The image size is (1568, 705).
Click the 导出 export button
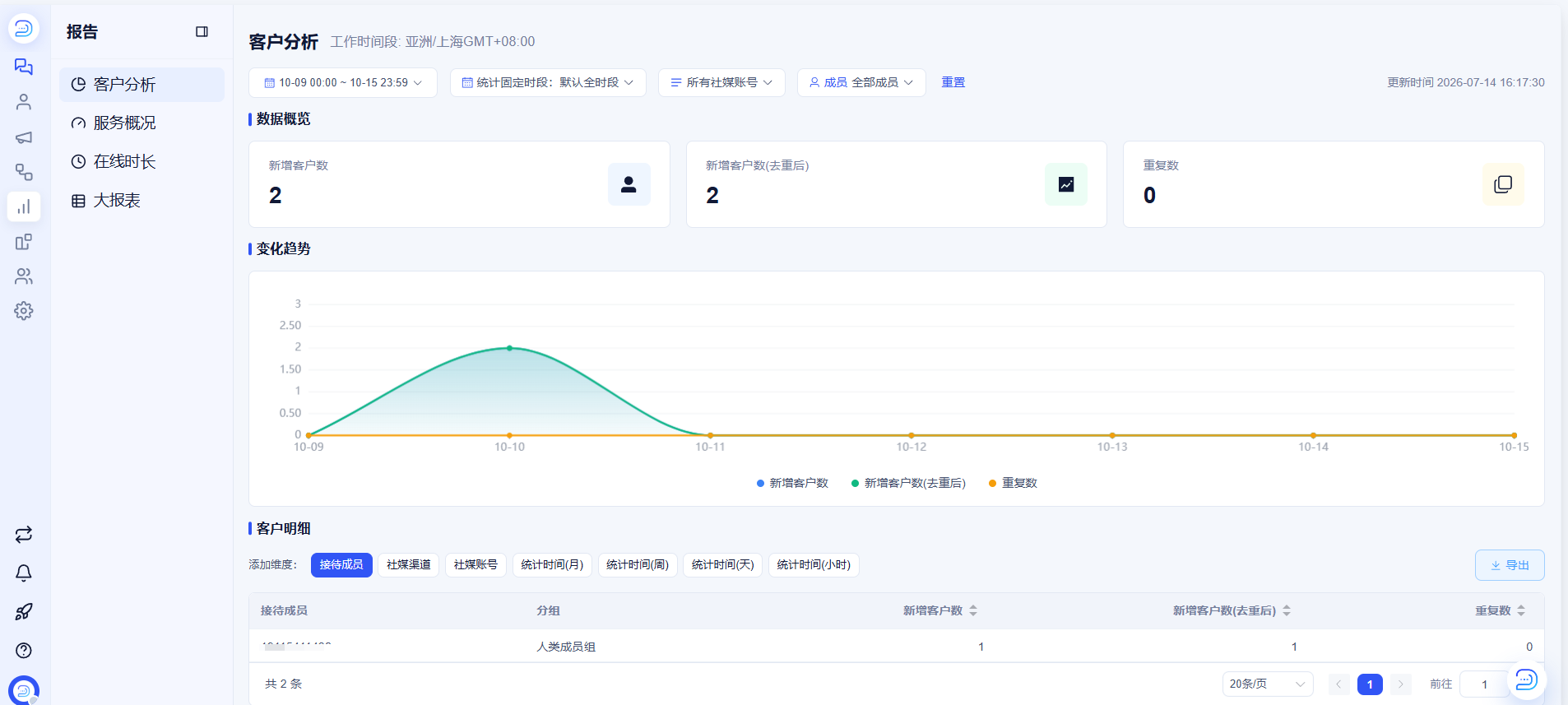1510,565
